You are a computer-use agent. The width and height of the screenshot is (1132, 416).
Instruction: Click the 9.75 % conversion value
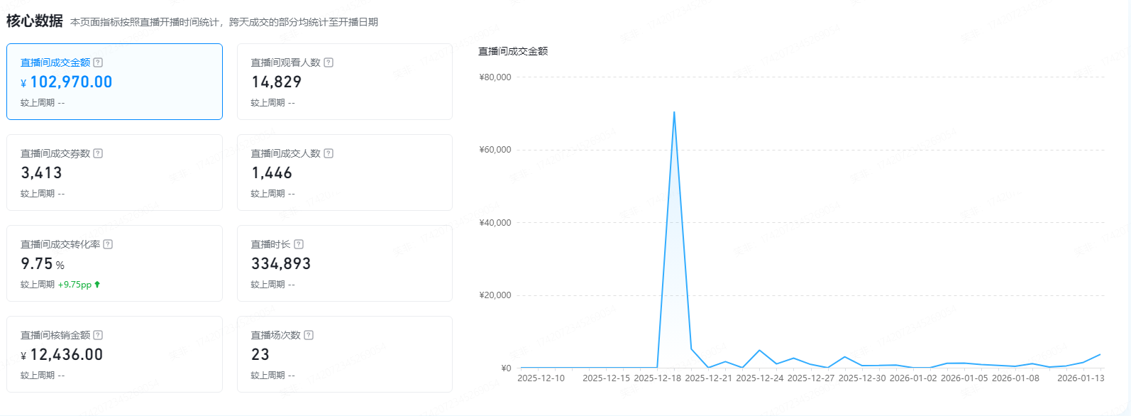point(43,264)
